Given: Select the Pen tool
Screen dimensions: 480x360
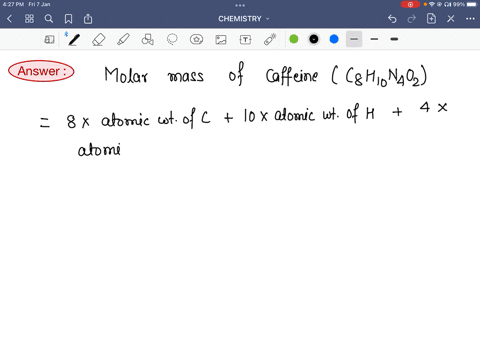Looking at the screenshot, I should 74,40.
